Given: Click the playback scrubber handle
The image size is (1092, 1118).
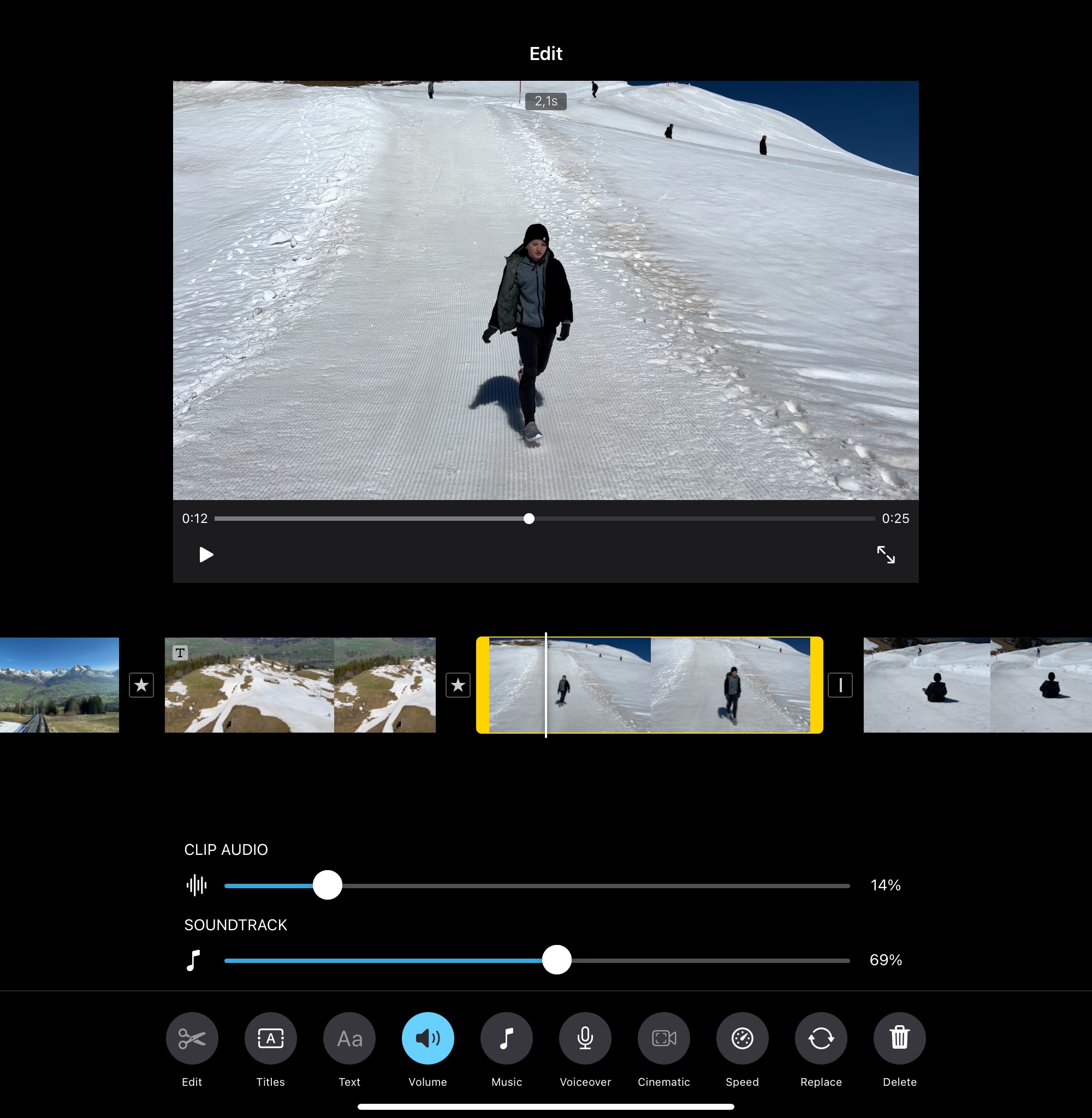Looking at the screenshot, I should click(529, 519).
